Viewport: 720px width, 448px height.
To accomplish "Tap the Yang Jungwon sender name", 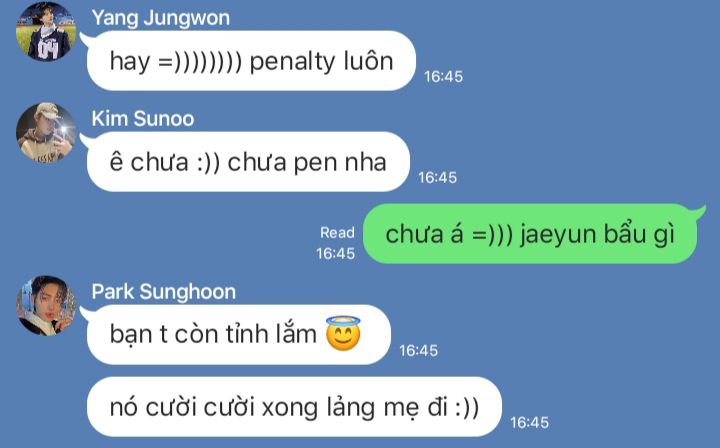I will [161, 18].
